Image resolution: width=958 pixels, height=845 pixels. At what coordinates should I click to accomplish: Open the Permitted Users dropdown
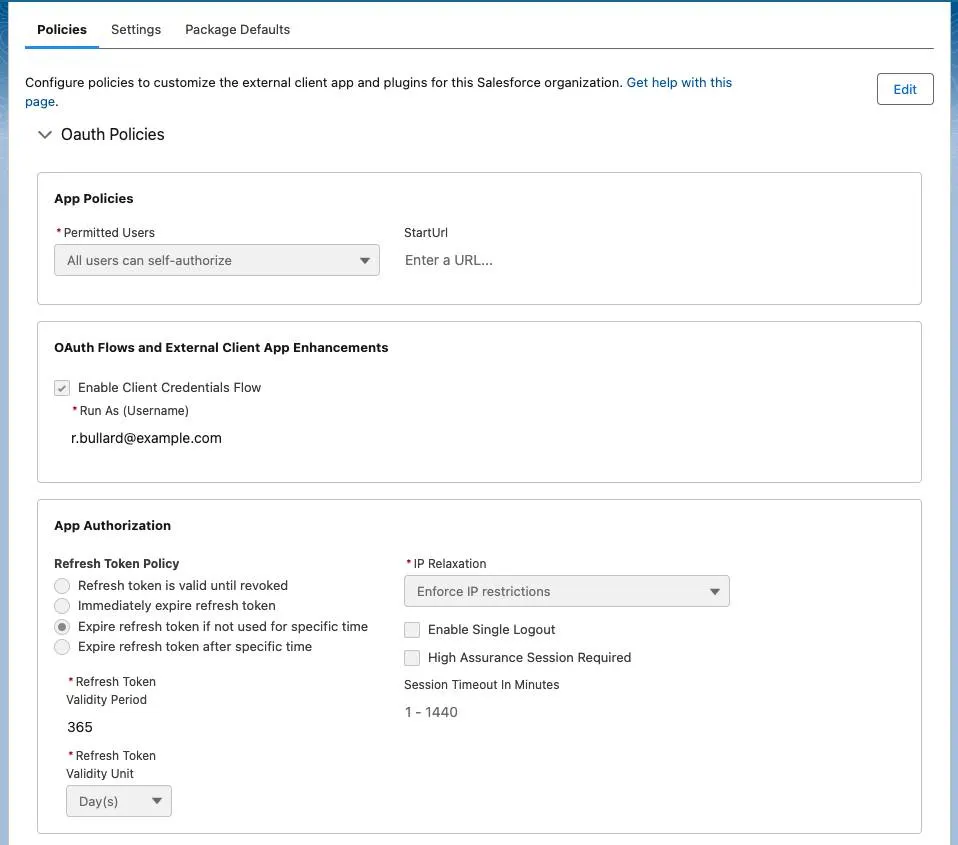[217, 260]
